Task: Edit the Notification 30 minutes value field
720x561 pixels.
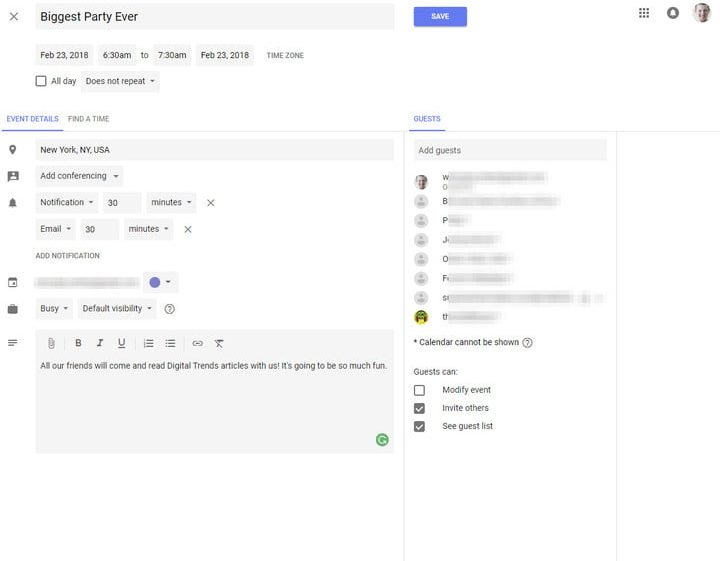Action: coord(122,202)
